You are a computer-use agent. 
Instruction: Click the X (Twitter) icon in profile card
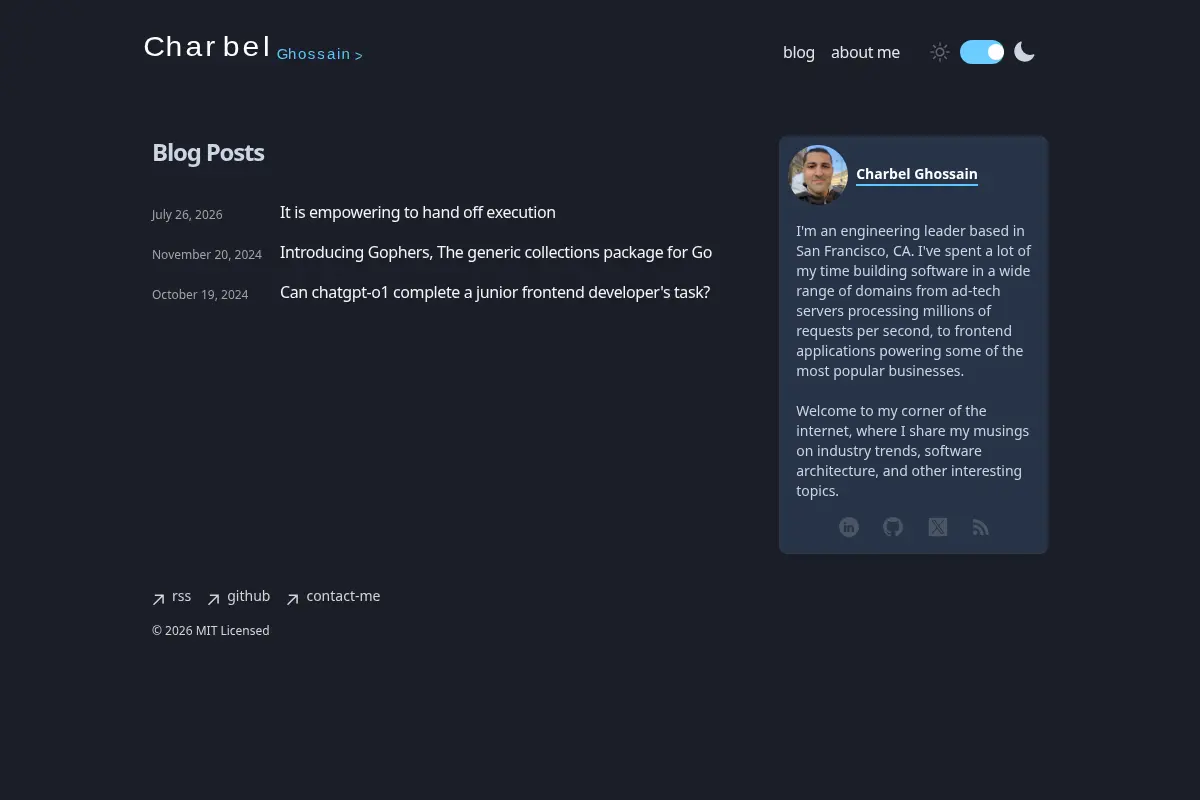tap(937, 527)
